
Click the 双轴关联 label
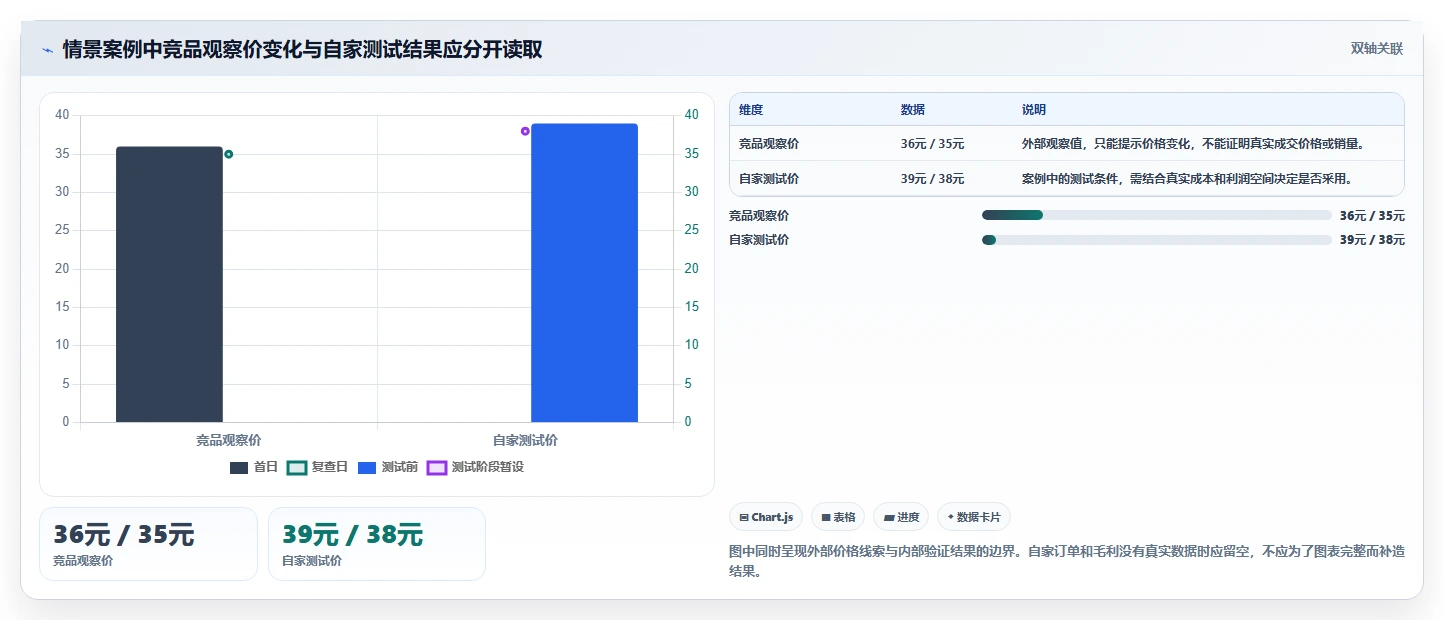coord(1377,49)
